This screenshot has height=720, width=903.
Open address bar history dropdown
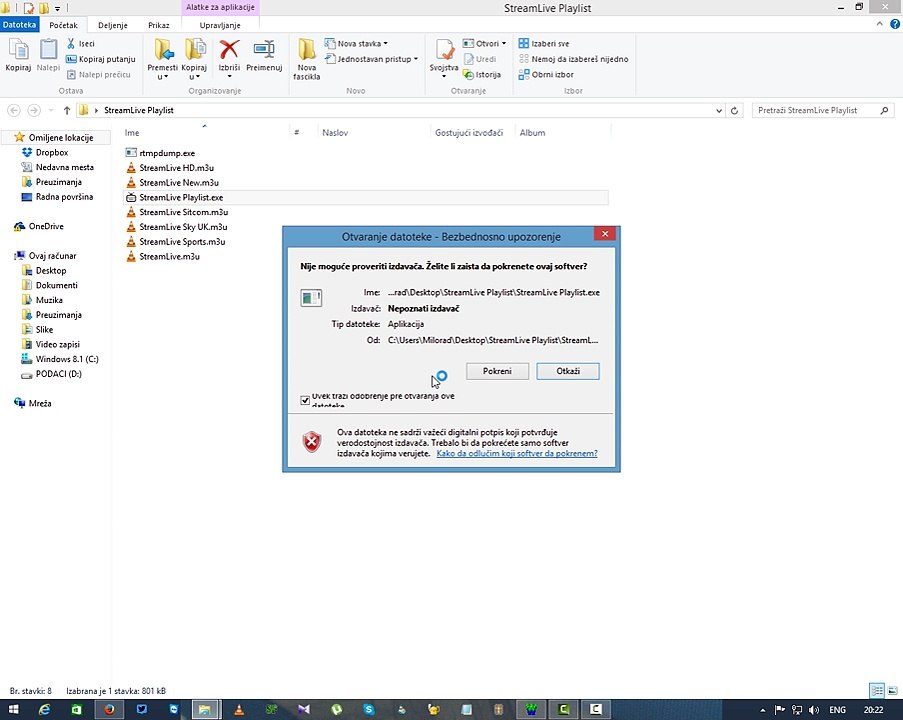(719, 111)
